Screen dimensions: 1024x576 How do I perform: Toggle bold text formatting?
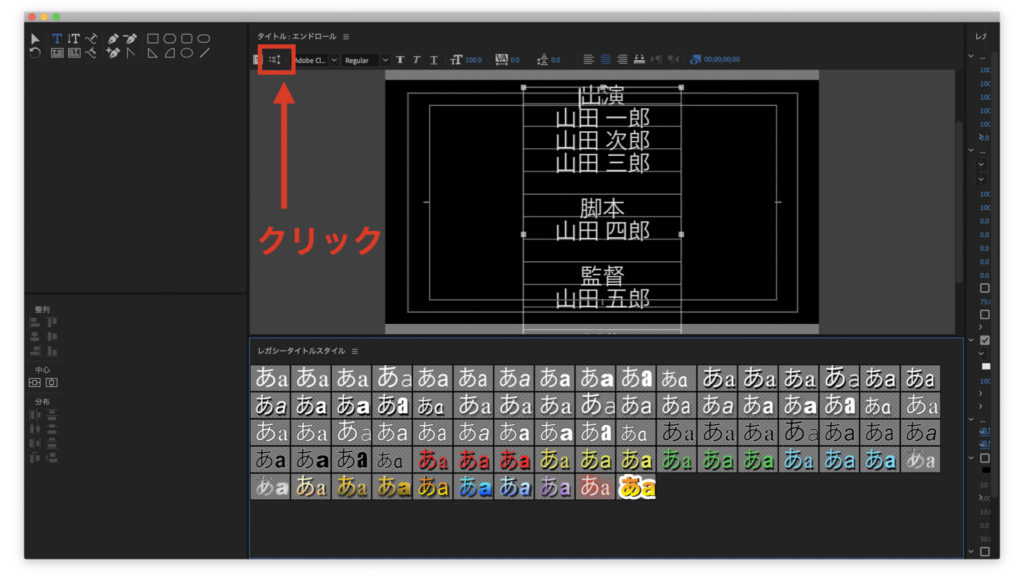pyautogui.click(x=400, y=59)
